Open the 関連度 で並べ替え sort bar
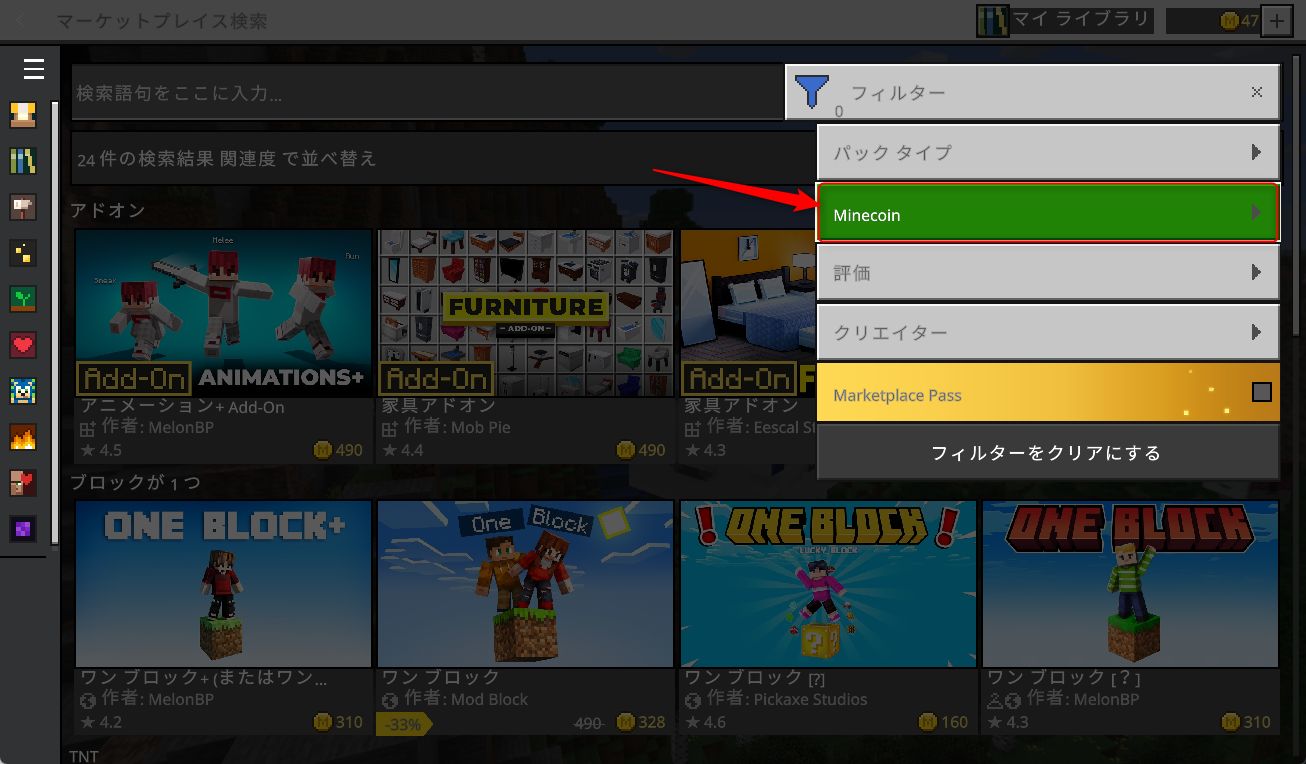This screenshot has width=1306, height=764. click(x=444, y=158)
